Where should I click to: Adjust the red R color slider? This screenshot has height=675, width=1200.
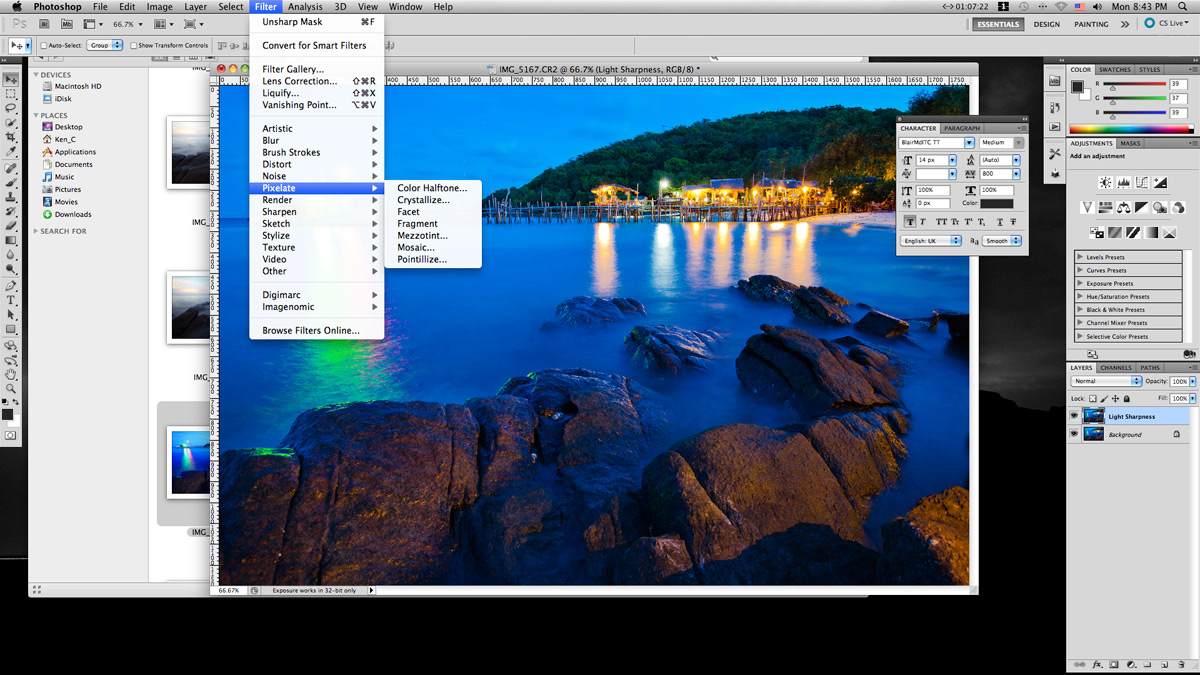pyautogui.click(x=1113, y=88)
